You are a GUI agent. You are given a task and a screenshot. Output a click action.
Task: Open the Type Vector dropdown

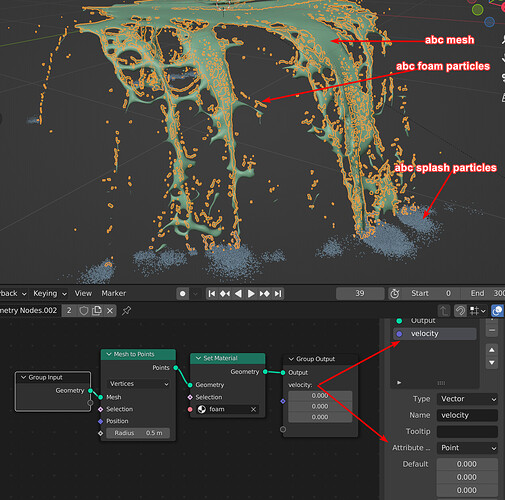(467, 399)
